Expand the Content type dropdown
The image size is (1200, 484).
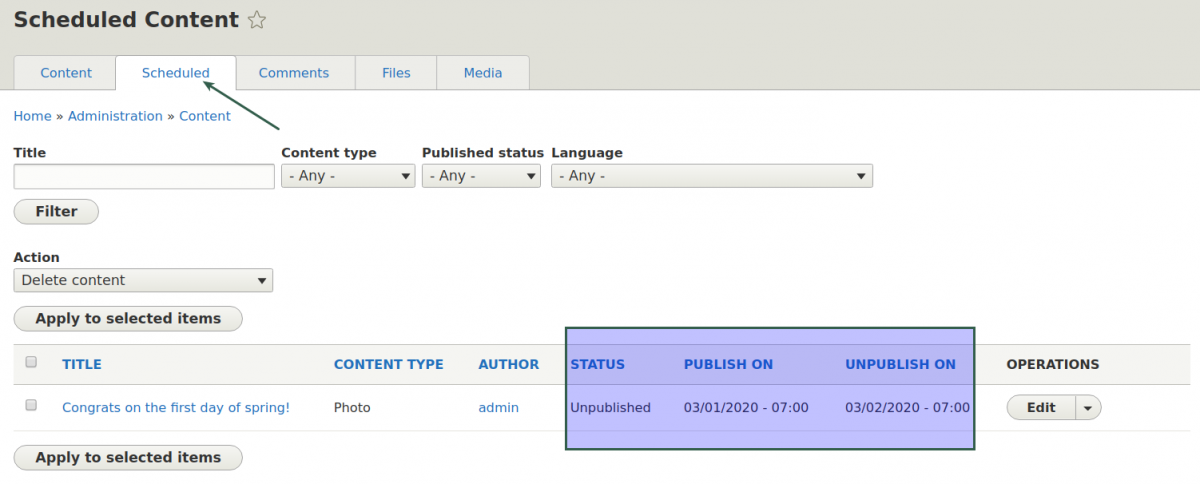(348, 176)
